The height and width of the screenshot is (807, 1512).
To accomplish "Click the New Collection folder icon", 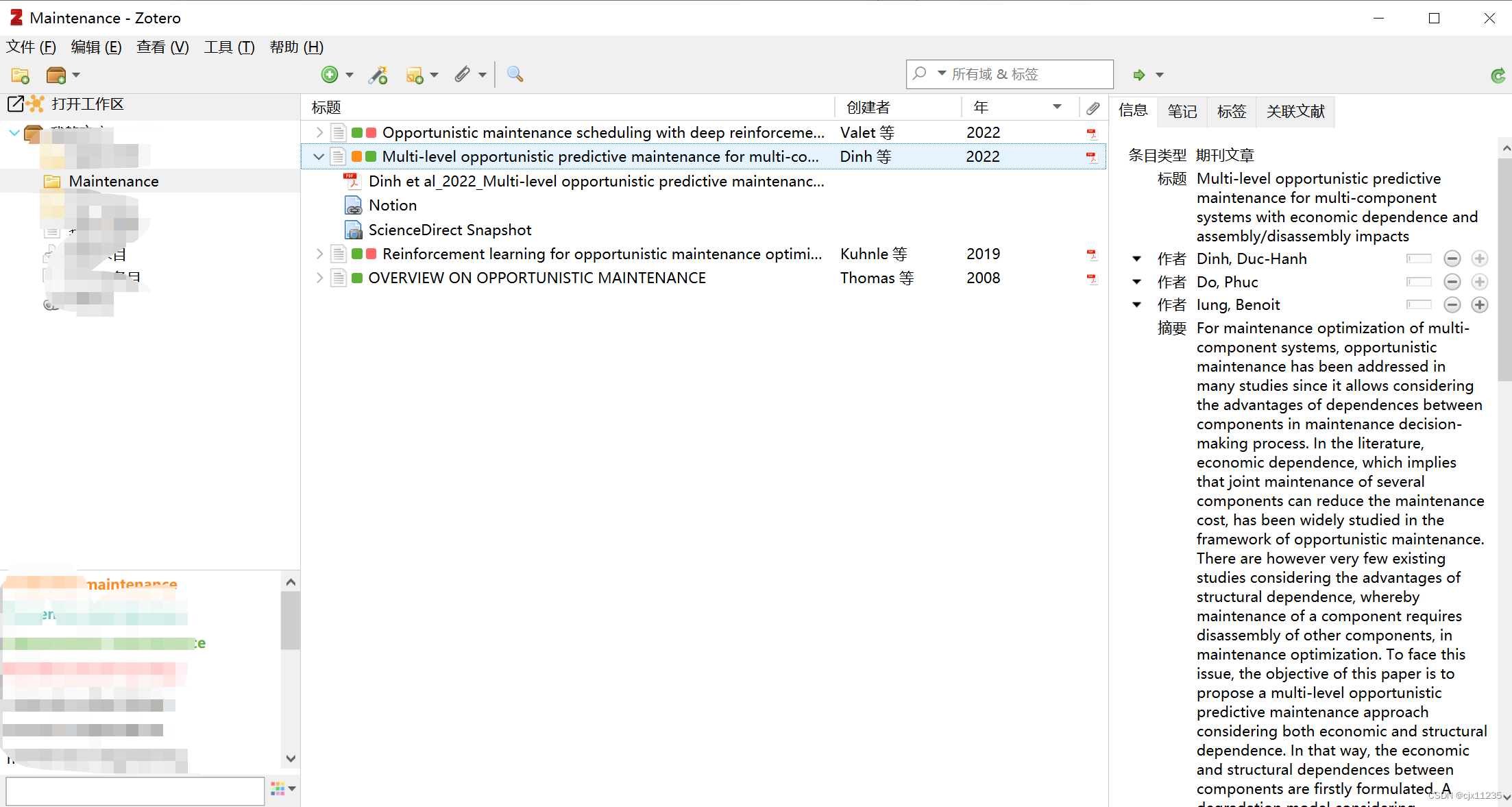I will point(20,75).
